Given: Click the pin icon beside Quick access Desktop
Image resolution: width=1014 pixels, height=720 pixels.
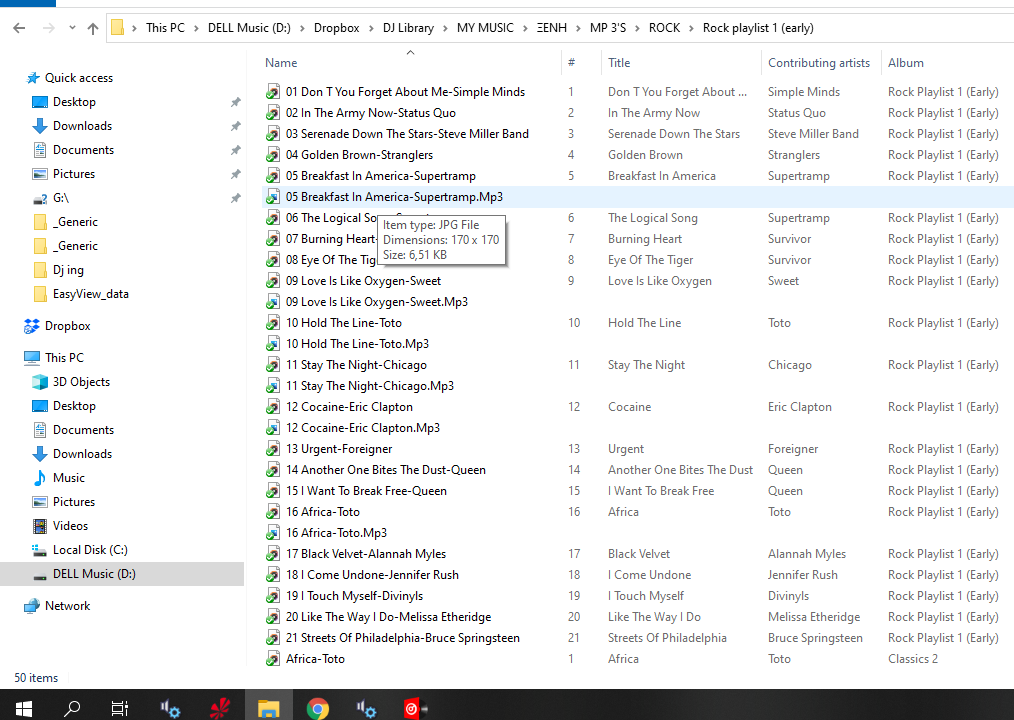Looking at the screenshot, I should coord(235,102).
